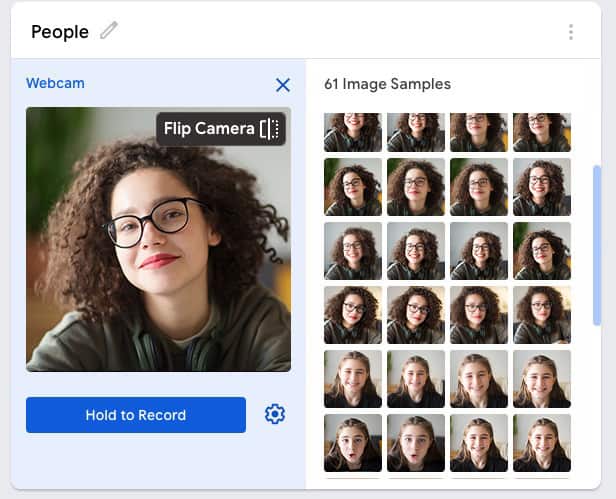Image resolution: width=616 pixels, height=499 pixels.
Task: Click the live webcam preview image
Action: pyautogui.click(x=158, y=239)
